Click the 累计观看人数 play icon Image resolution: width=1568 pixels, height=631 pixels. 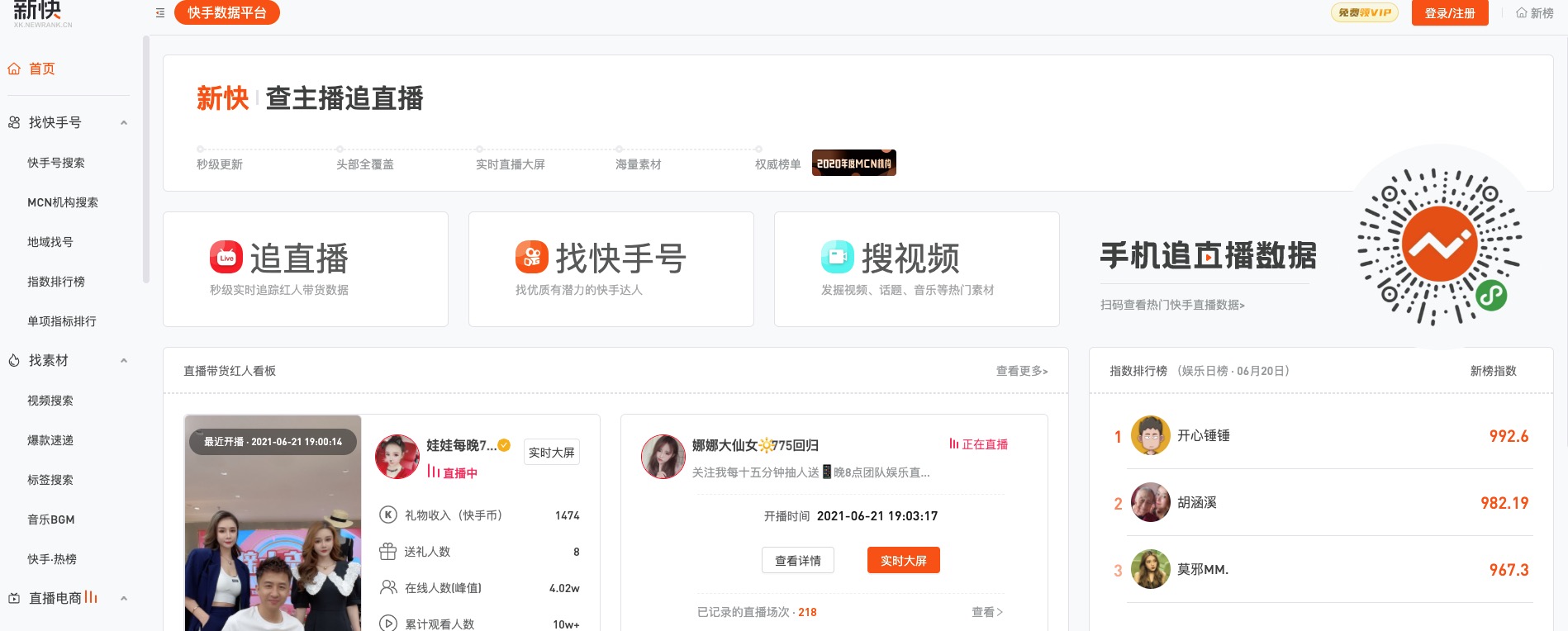point(388,624)
